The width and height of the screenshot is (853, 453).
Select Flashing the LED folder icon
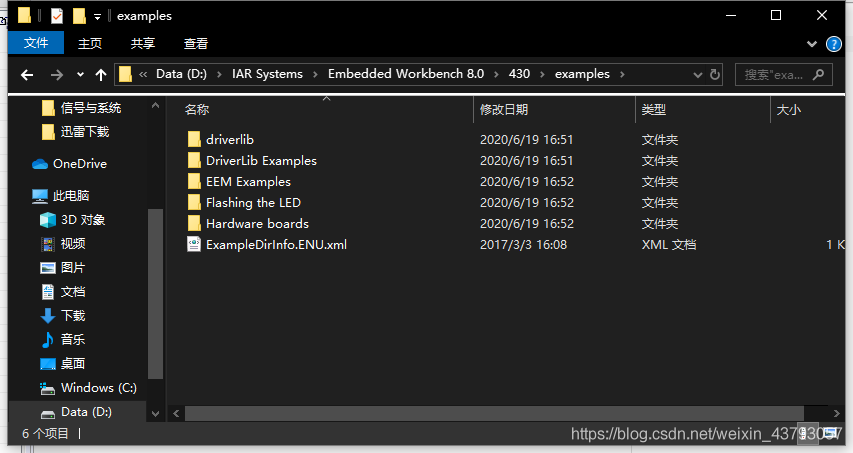point(194,203)
